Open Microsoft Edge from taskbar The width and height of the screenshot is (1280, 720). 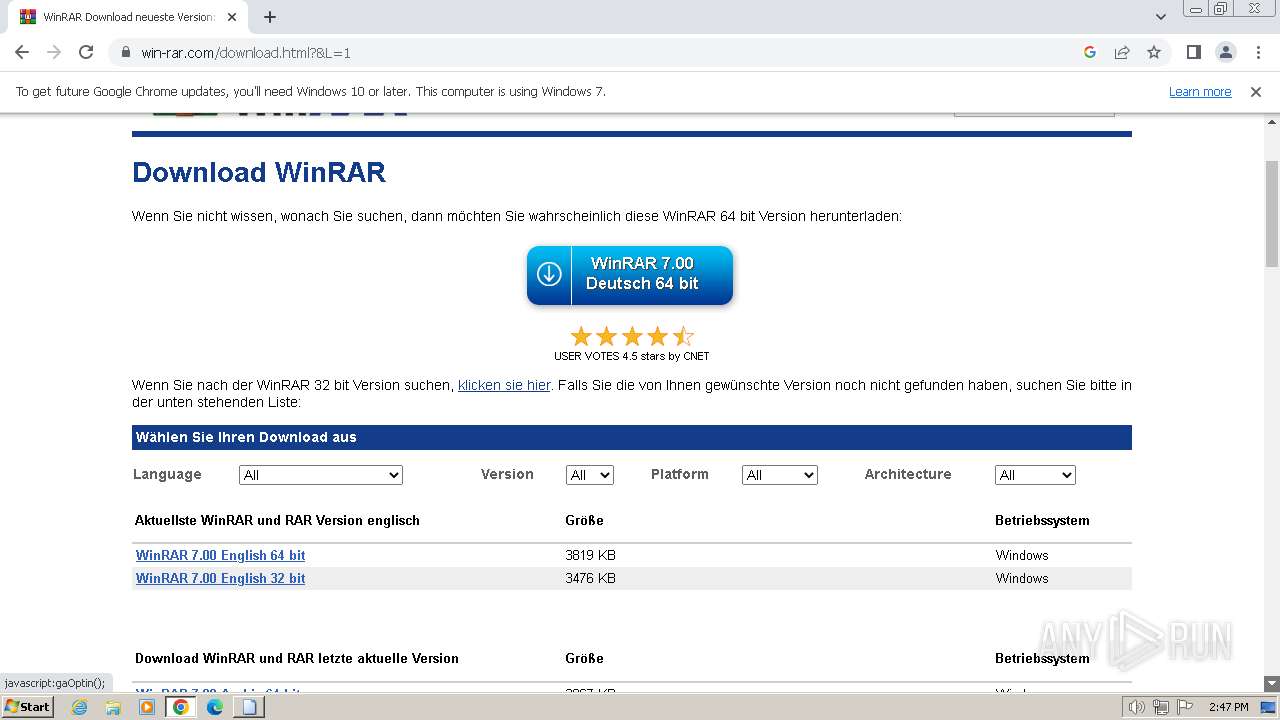pyautogui.click(x=215, y=707)
